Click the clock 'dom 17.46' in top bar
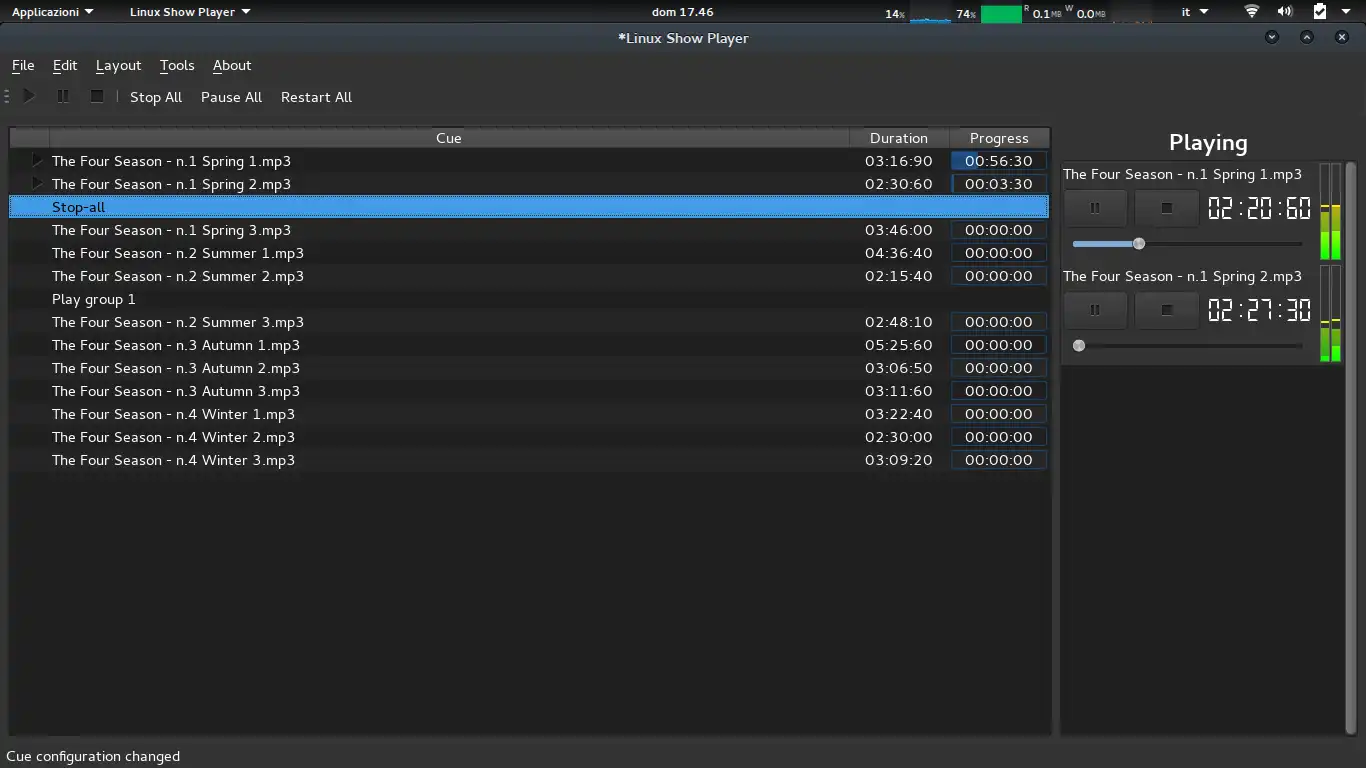Image resolution: width=1366 pixels, height=768 pixels. tap(682, 12)
